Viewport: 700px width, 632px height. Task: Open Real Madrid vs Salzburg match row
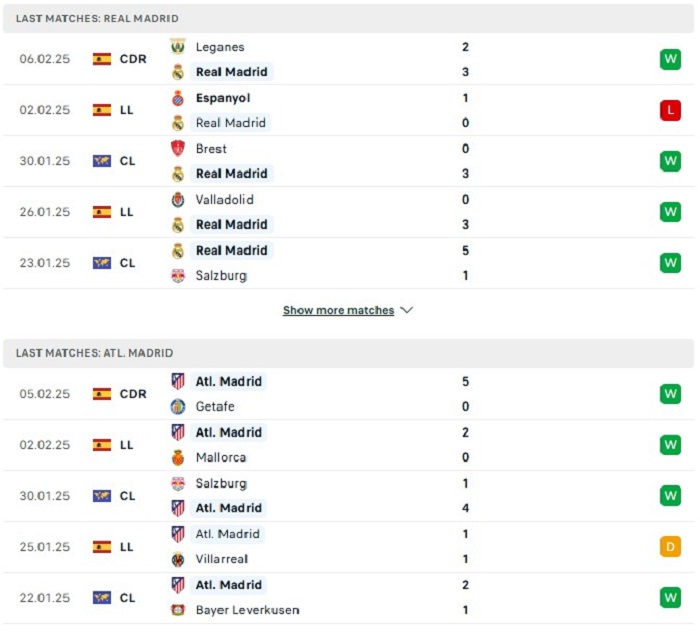click(x=348, y=263)
